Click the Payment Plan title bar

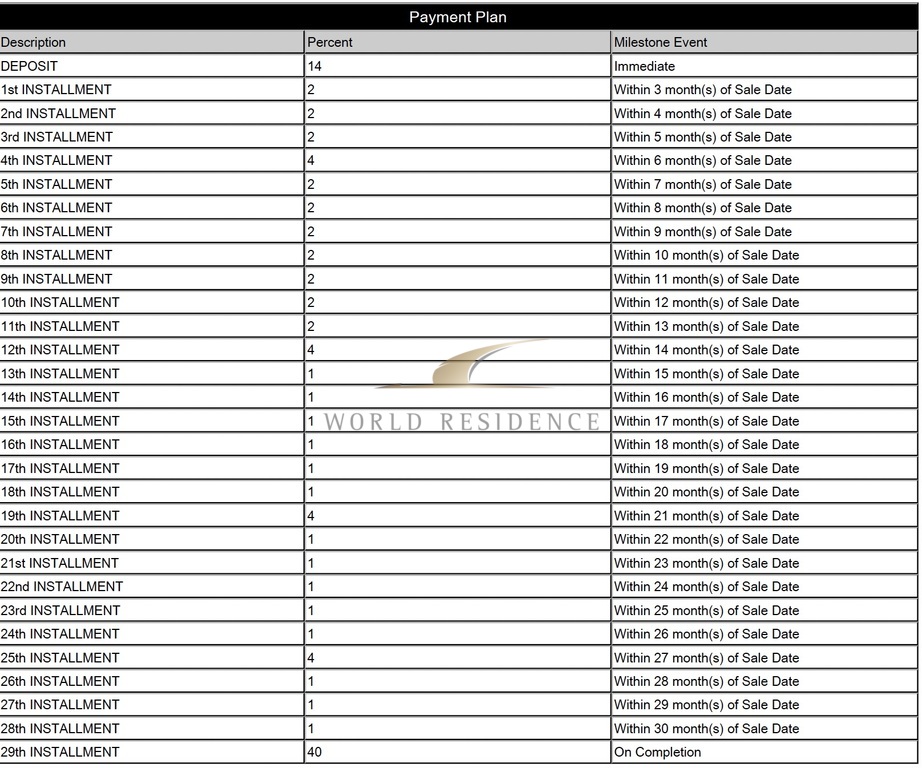click(459, 17)
